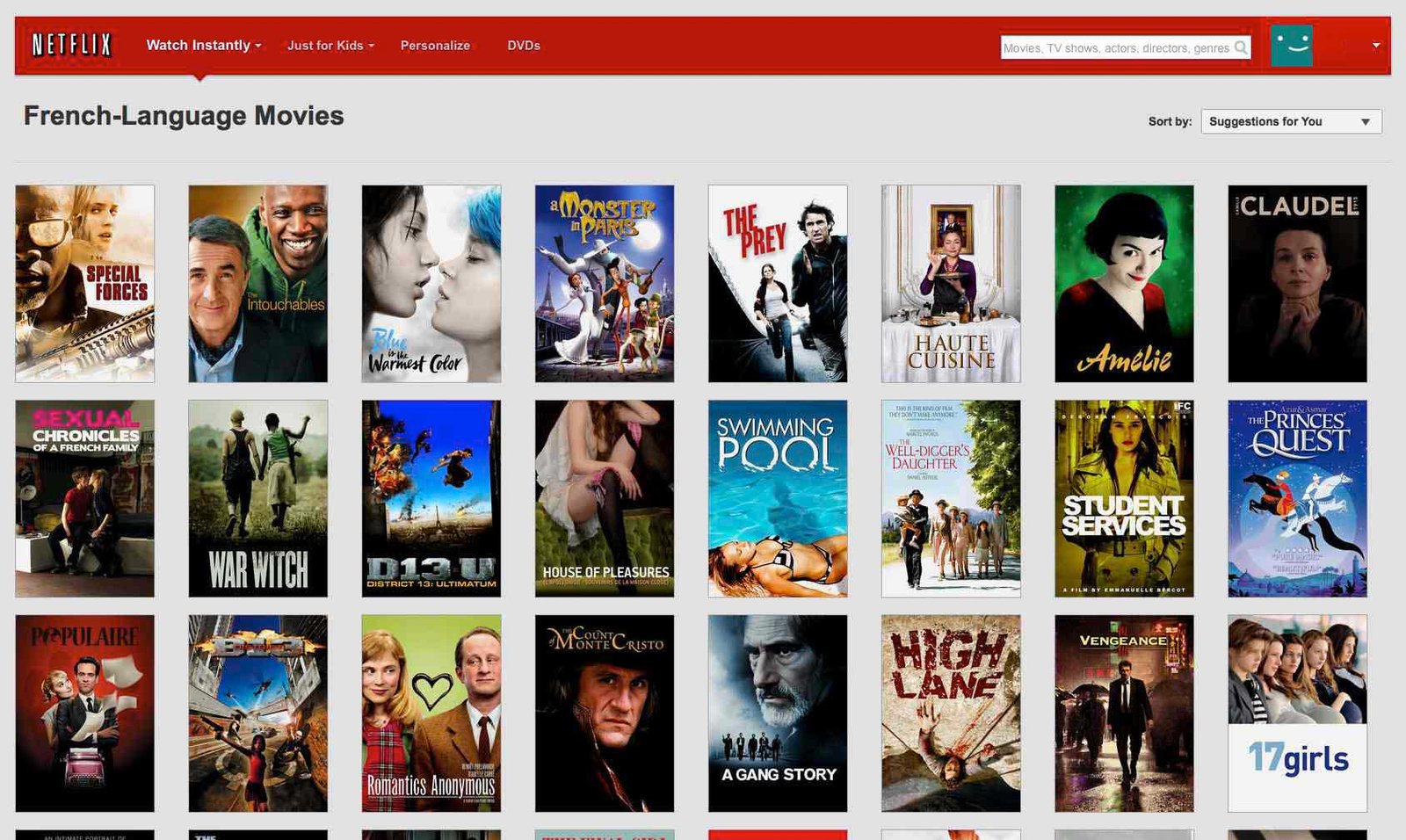
Task: Select The Well-Digger's Daughter poster
Action: point(951,499)
